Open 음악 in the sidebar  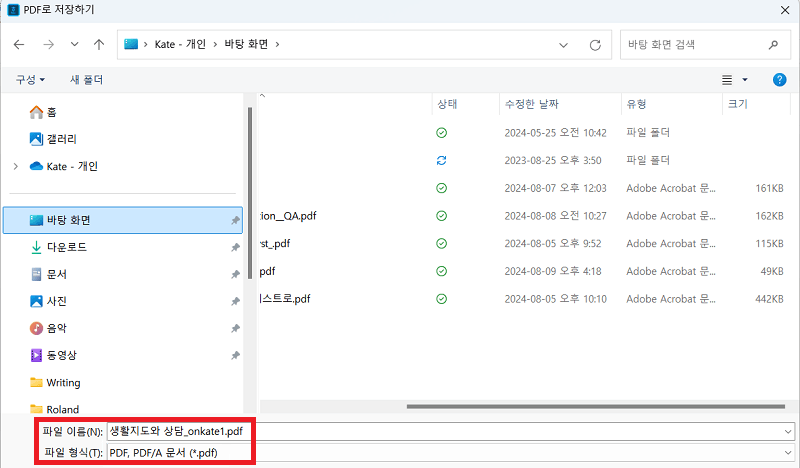(x=48, y=328)
